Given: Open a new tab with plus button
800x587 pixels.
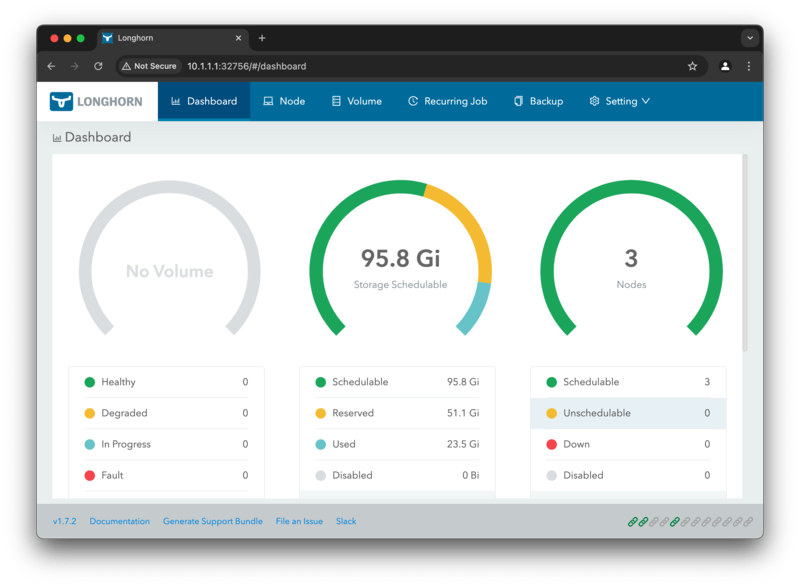Looking at the screenshot, I should pyautogui.click(x=262, y=38).
